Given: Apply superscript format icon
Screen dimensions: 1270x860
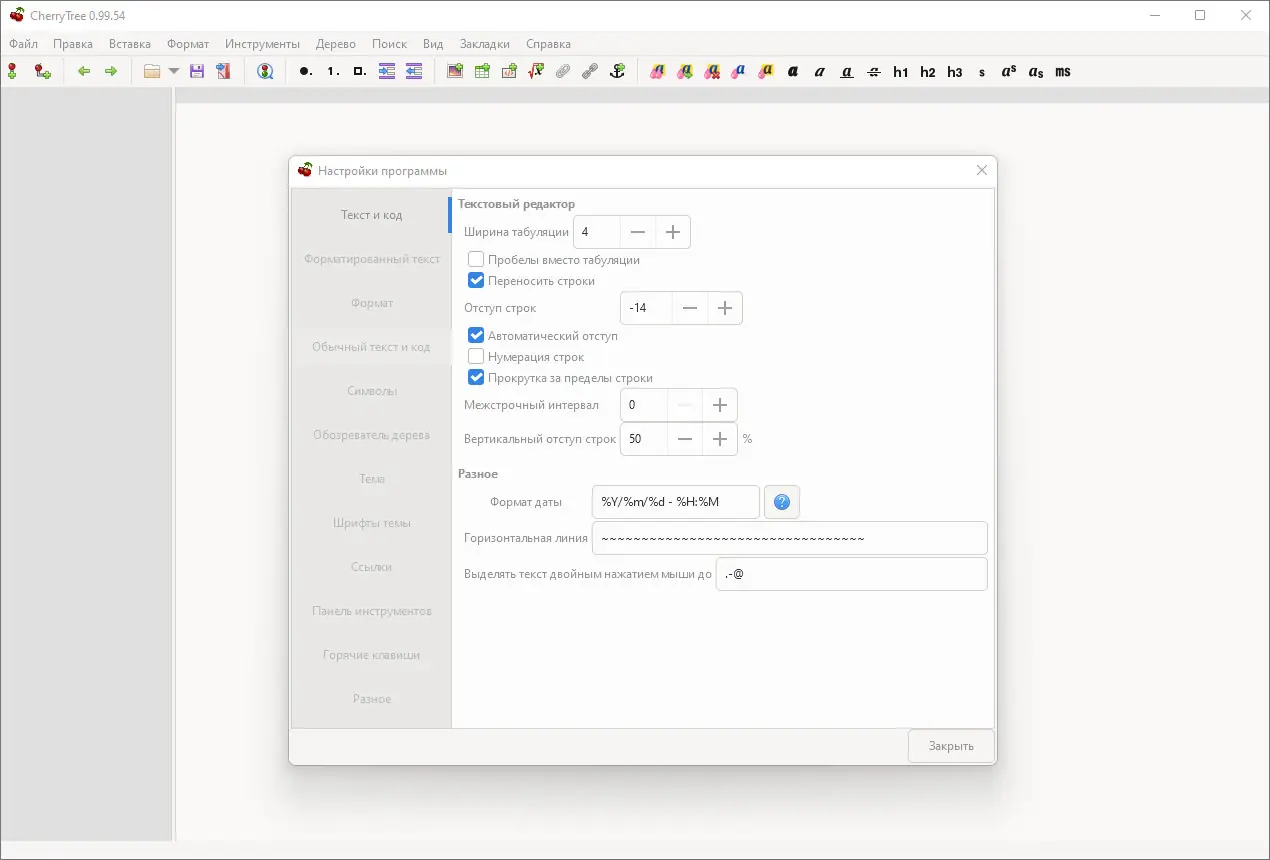Looking at the screenshot, I should [x=1009, y=71].
